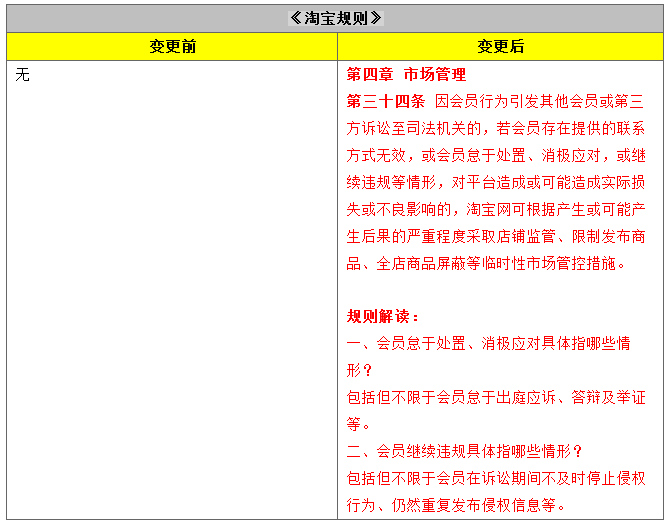Select the 变更前 column header

pos(172,46)
